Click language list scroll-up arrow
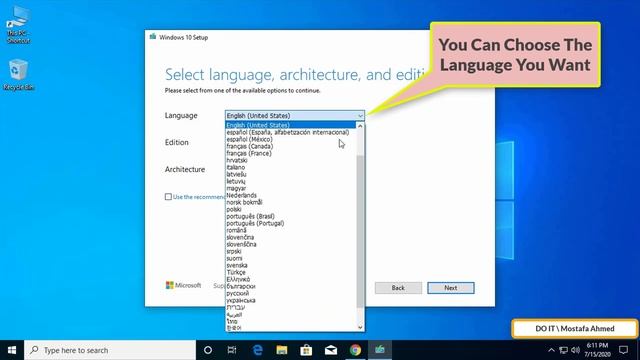Image resolution: width=640 pixels, height=360 pixels. [x=360, y=126]
